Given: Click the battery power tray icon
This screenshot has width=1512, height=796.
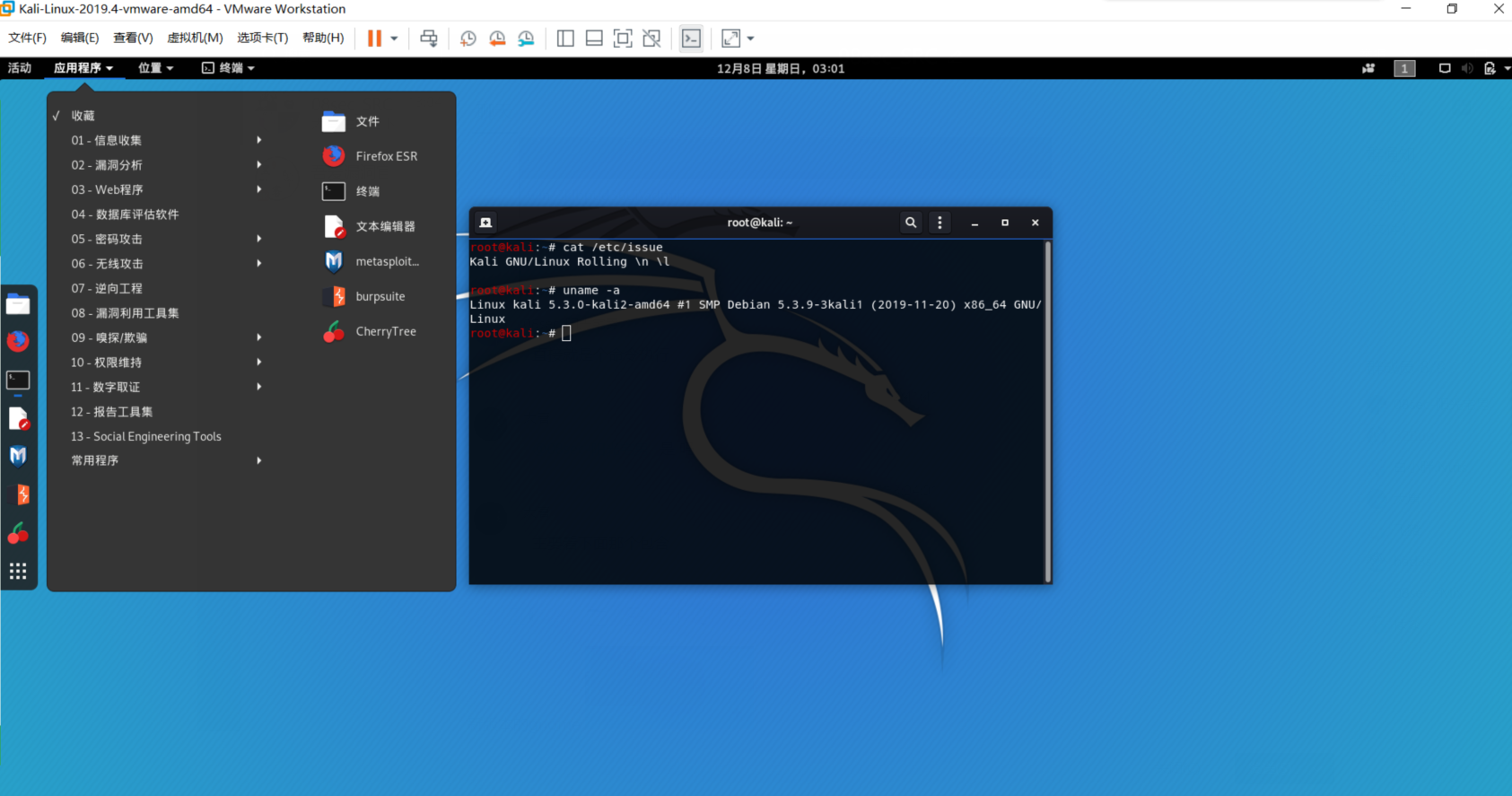Looking at the screenshot, I should (x=1490, y=68).
